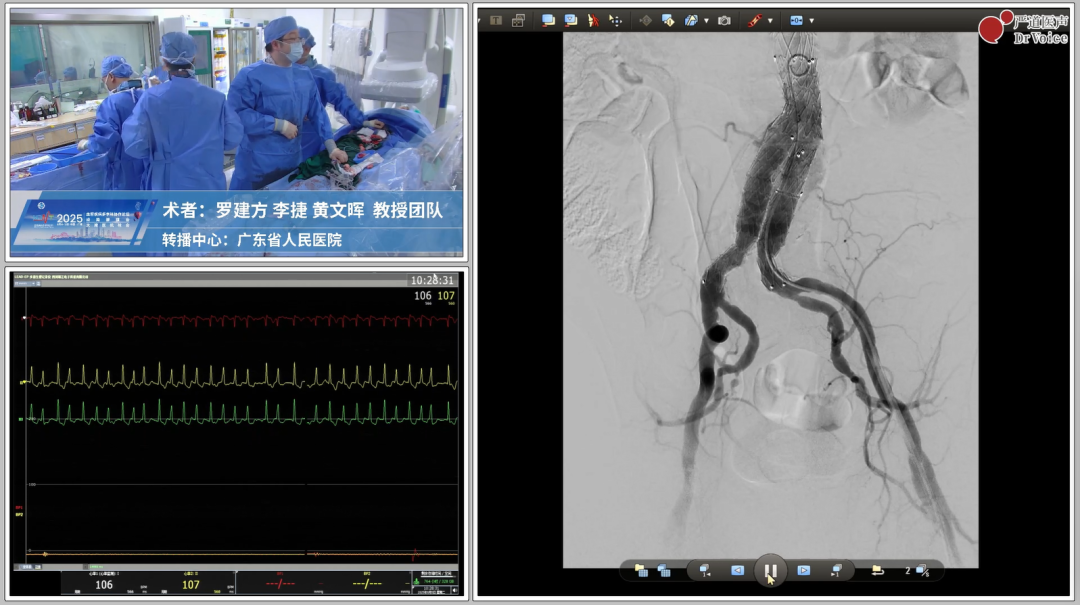1080x605 pixels.
Task: Open the blue zero-marker tool dropdown arrow
Action: pos(811,20)
